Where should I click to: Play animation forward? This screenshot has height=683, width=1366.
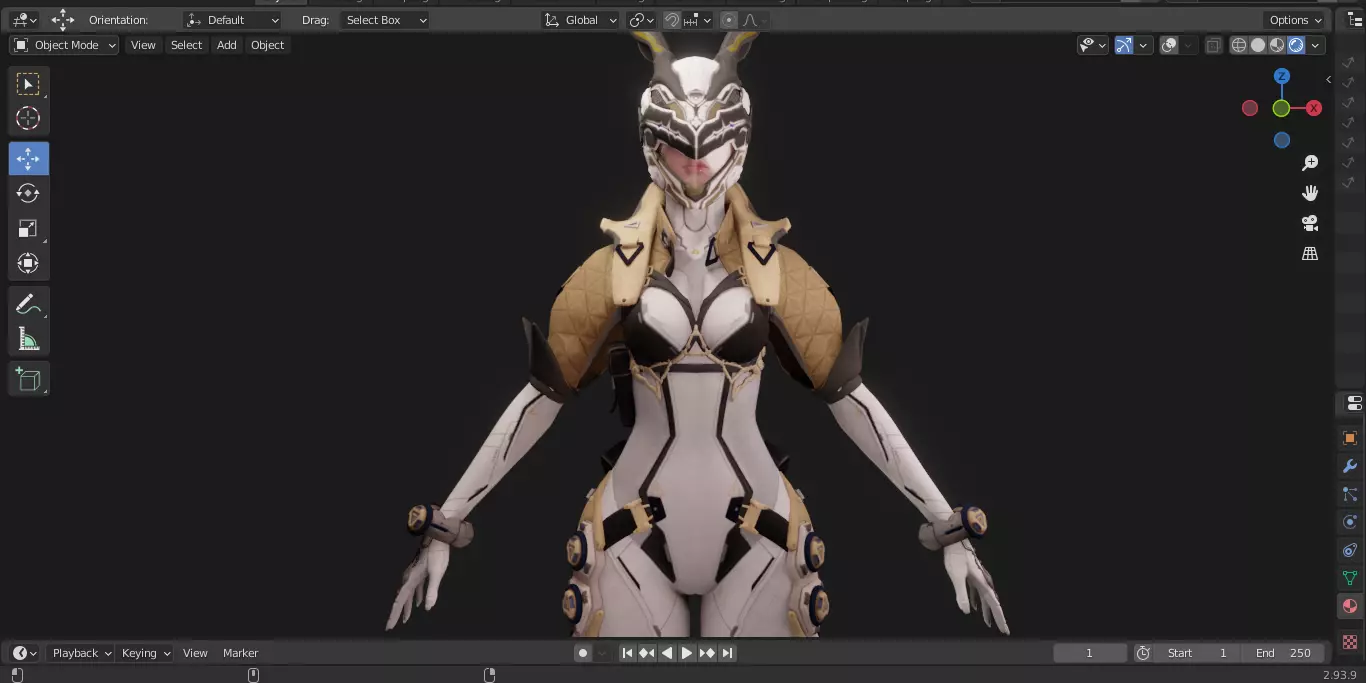687,653
